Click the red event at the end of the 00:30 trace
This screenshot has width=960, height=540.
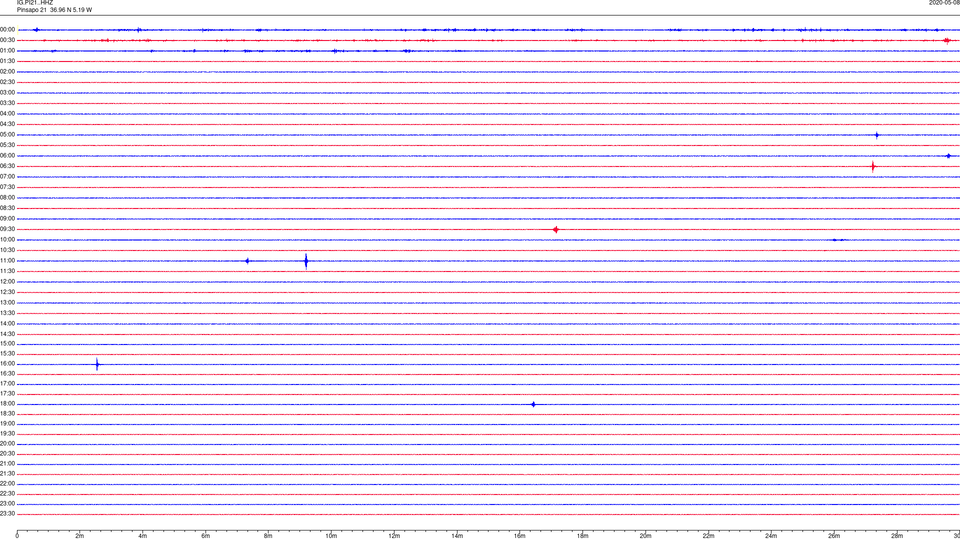947,41
